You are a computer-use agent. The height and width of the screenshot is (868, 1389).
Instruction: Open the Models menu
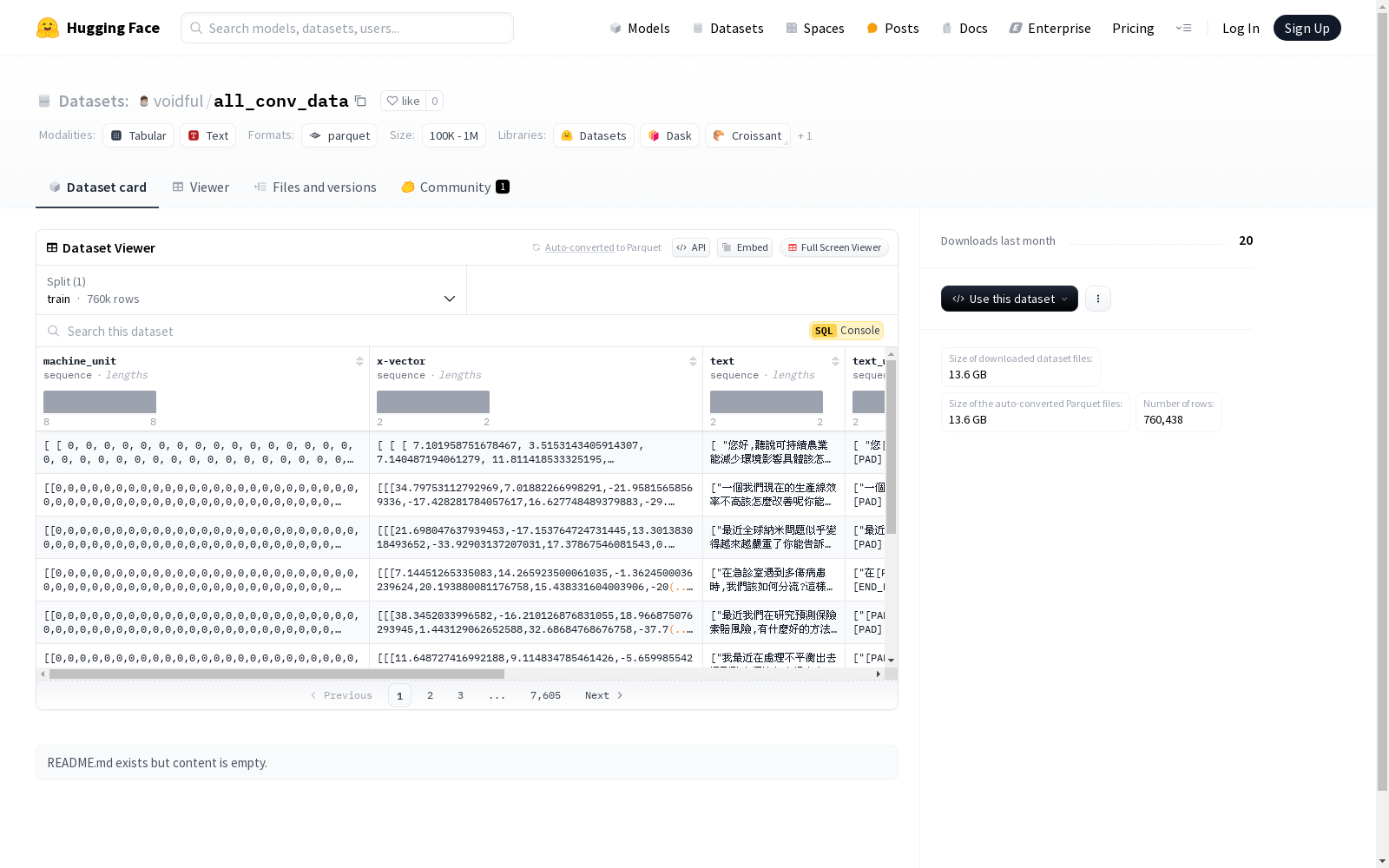[640, 28]
